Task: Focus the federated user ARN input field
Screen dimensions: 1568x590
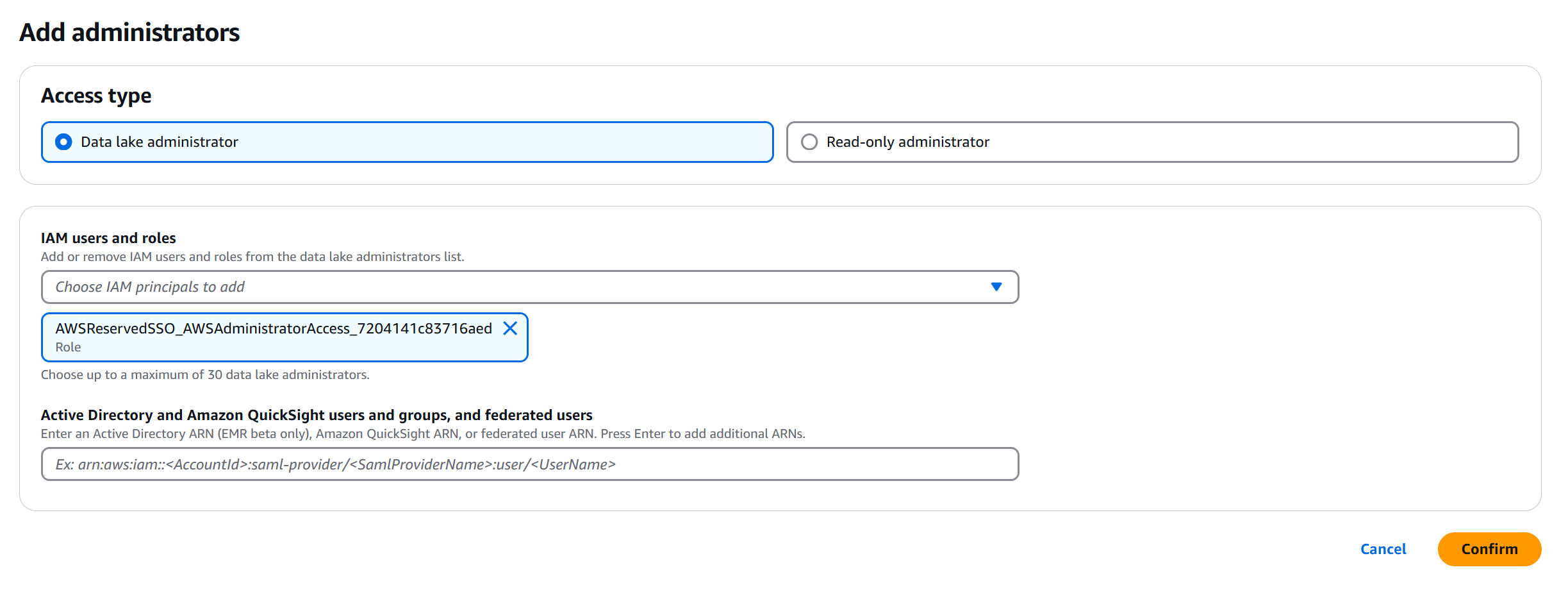Action: pos(529,464)
